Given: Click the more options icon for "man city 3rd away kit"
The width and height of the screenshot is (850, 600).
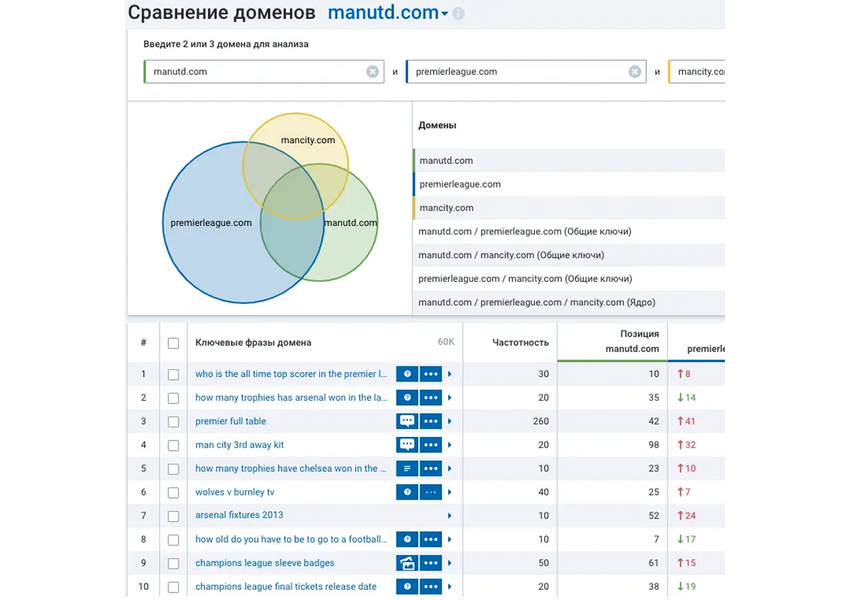Looking at the screenshot, I should (x=432, y=444).
